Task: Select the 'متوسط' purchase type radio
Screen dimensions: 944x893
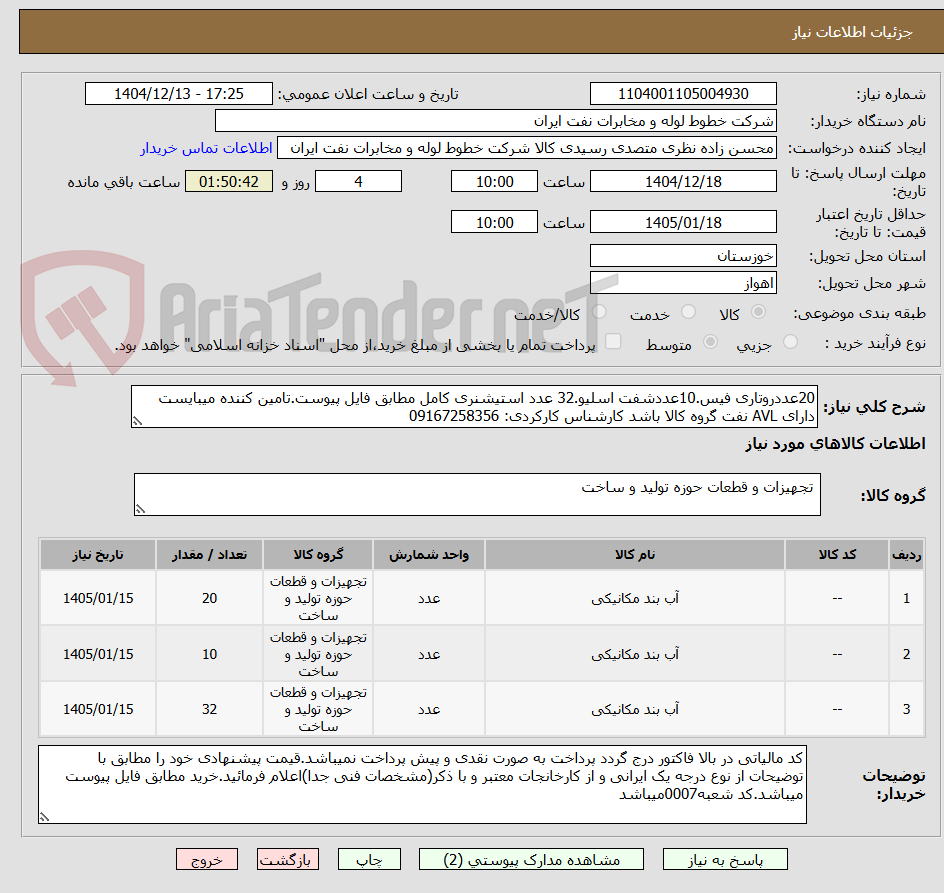Action: 710,342
